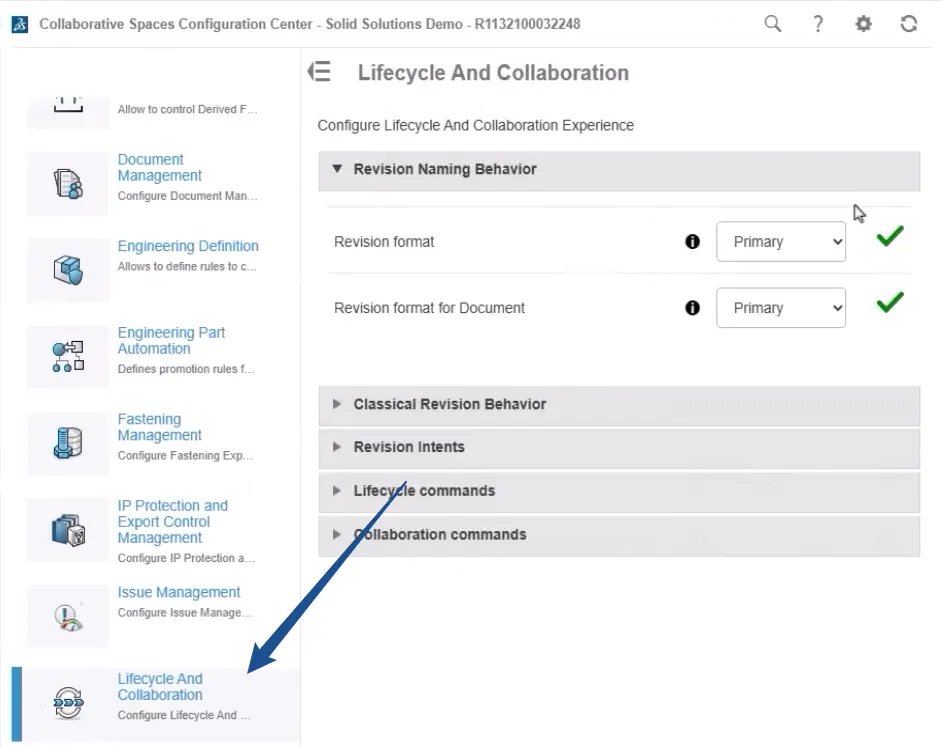Select the Lifecycle And Collaboration link

[160, 687]
